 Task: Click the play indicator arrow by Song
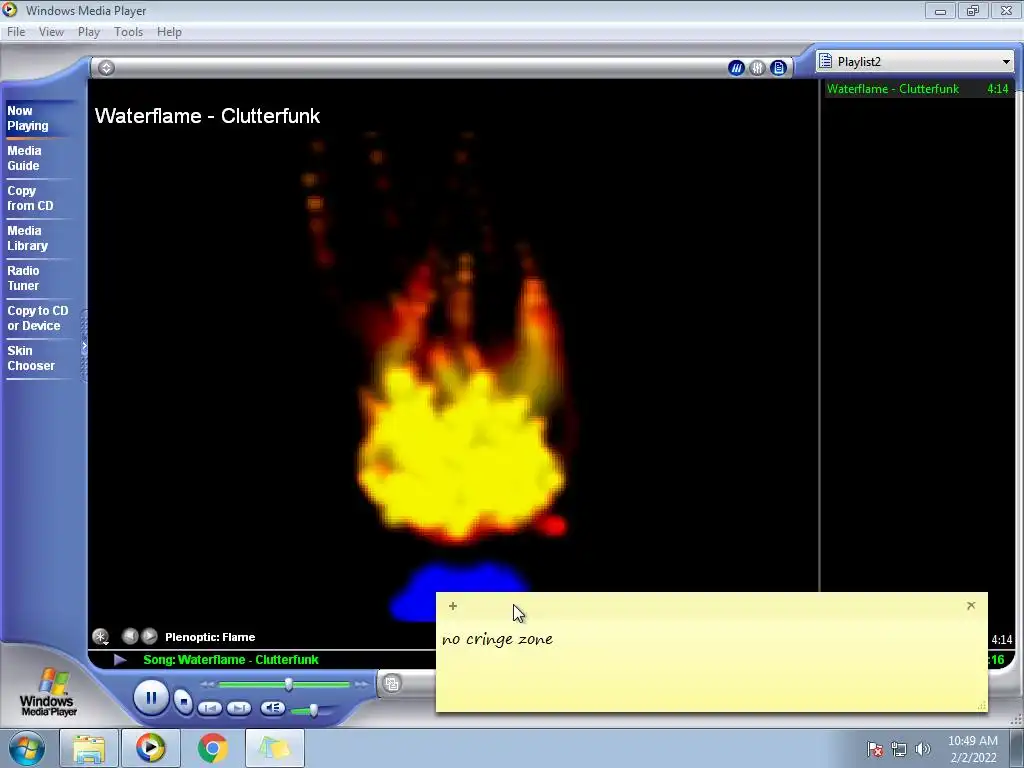[x=120, y=660]
